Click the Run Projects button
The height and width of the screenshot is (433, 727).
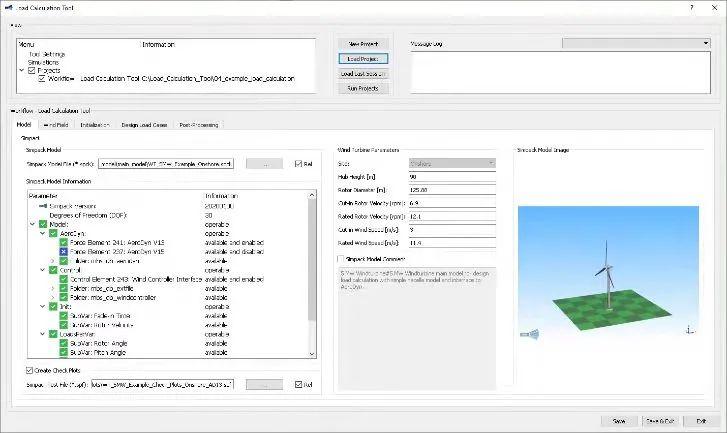(363, 88)
